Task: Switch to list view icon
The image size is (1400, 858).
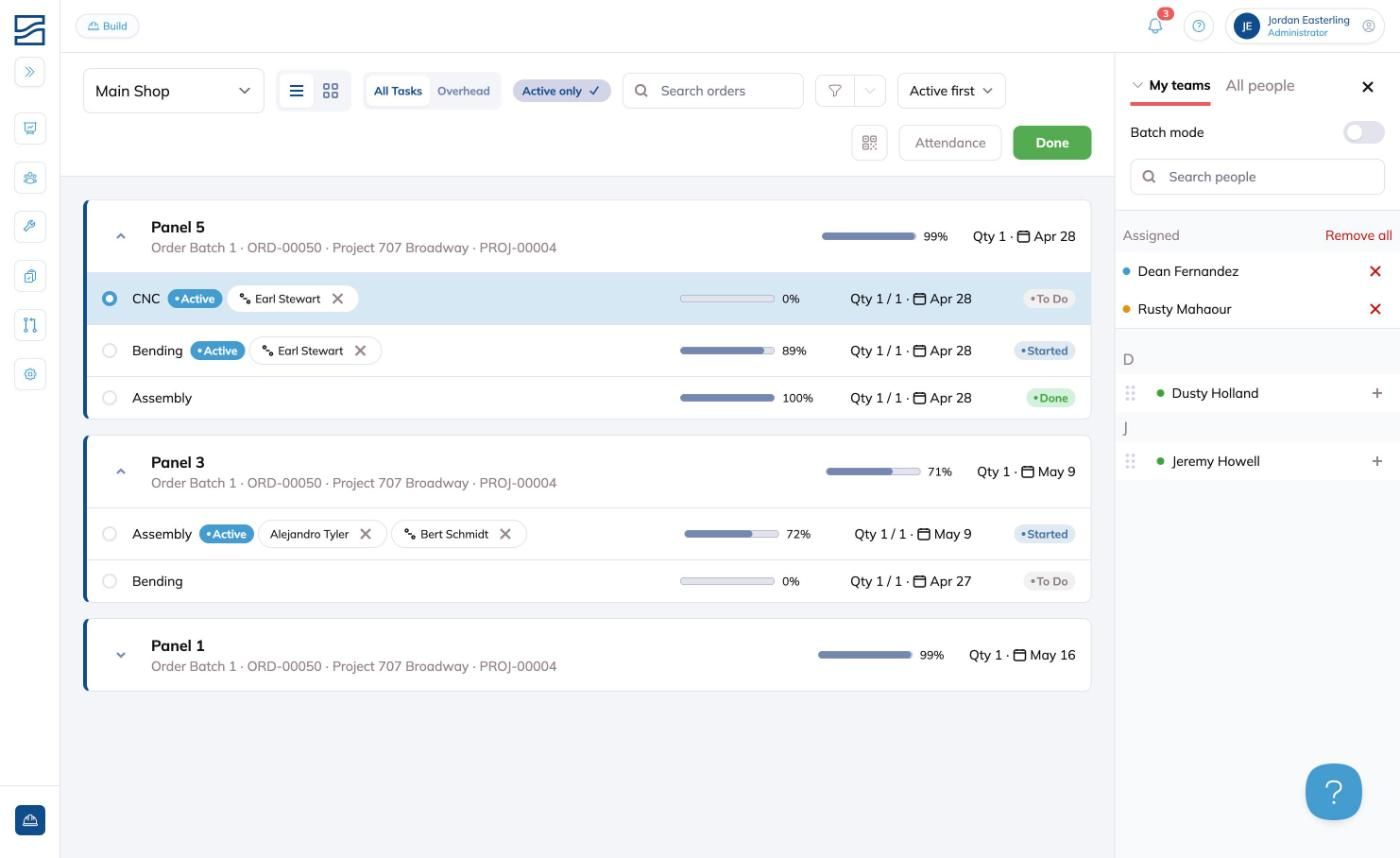Action: click(296, 91)
